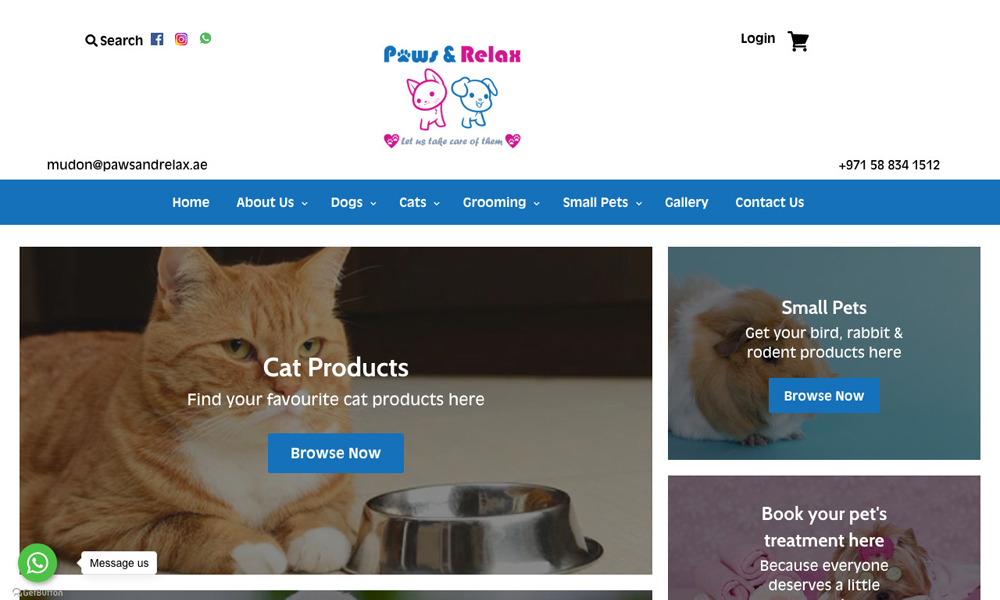Expand the Cats dropdown menu
The image size is (1000, 600).
point(419,202)
